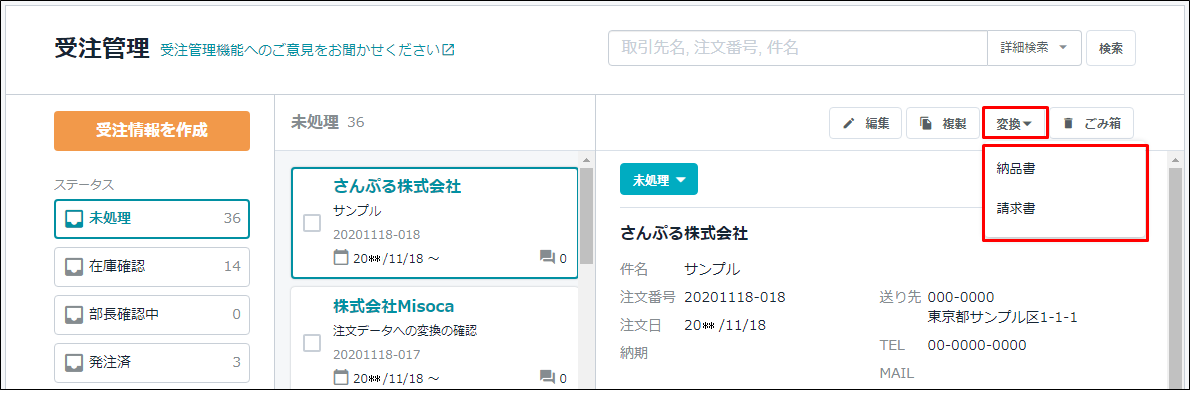Select the 発注済 status filter
The width and height of the screenshot is (1190, 393).
pyautogui.click(x=152, y=363)
